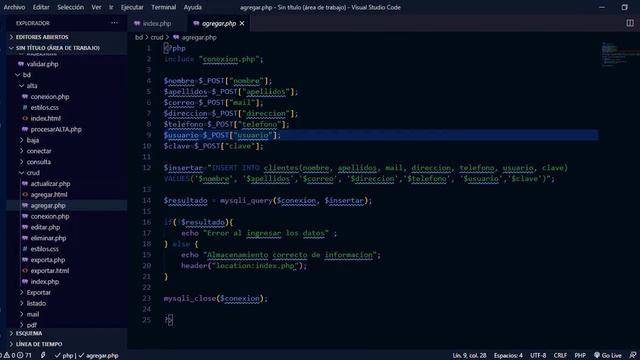Click the HTML icon beside exportar.html
This screenshot has height=360, width=640.
(x=25, y=271)
